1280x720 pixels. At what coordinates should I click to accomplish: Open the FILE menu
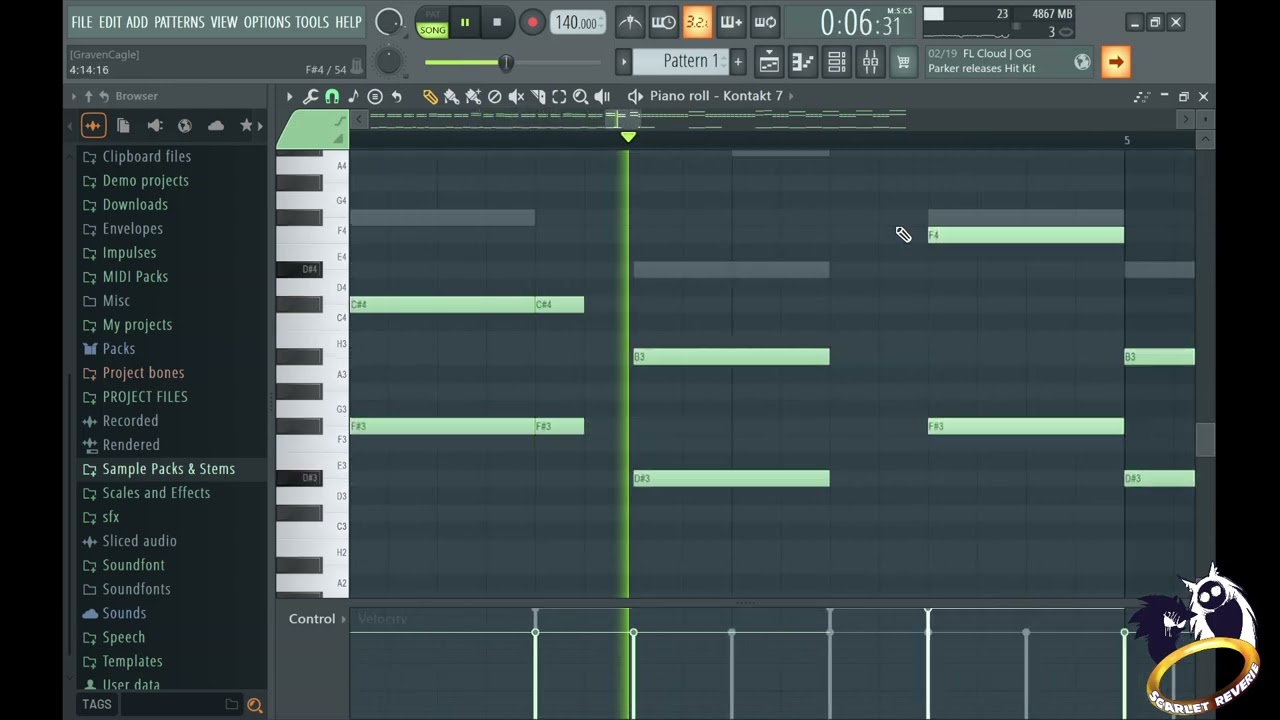tap(81, 22)
